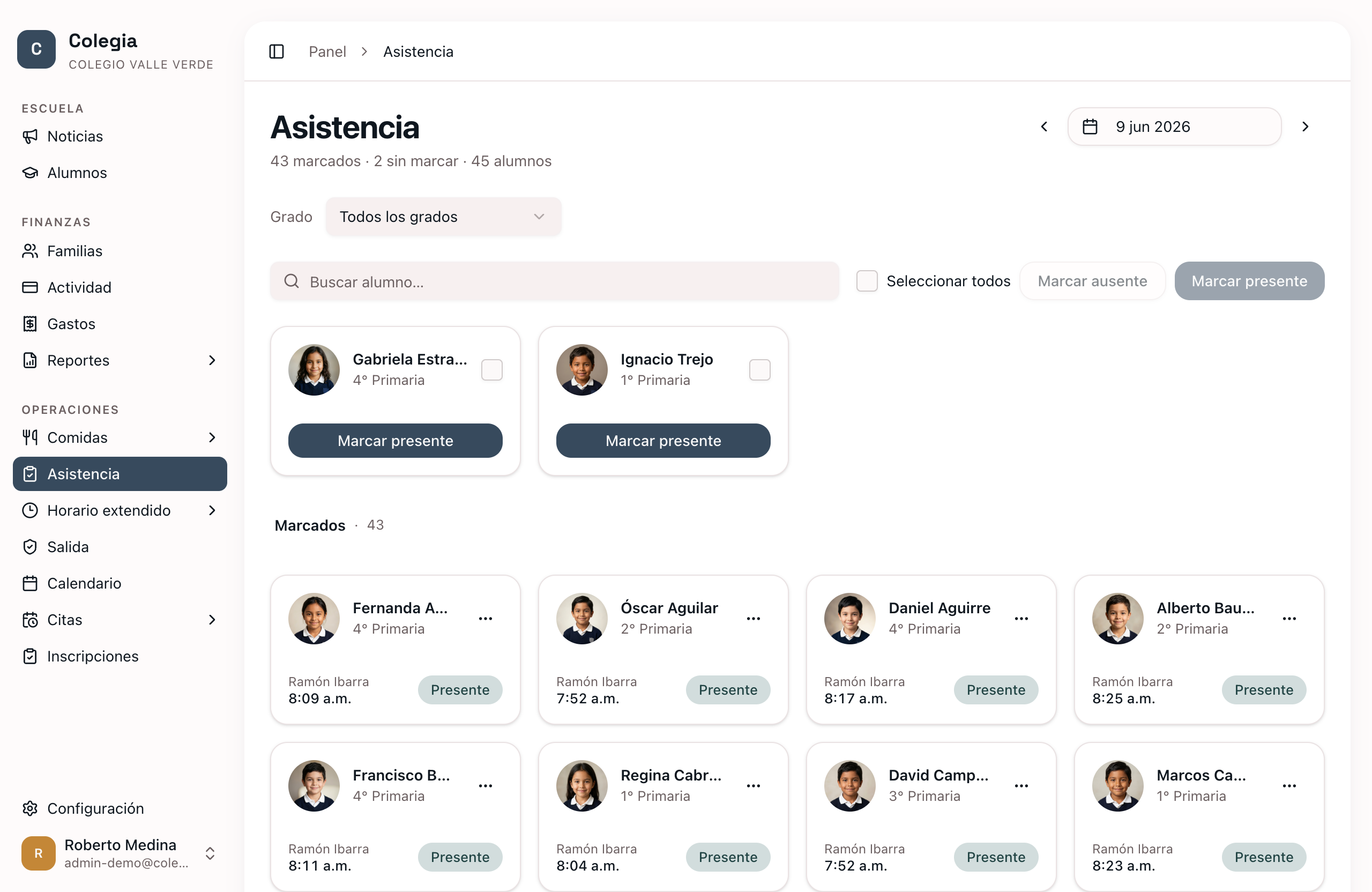Click the '43 marcados' summary text
Viewport: 1372px width, 892px height.
pos(315,161)
